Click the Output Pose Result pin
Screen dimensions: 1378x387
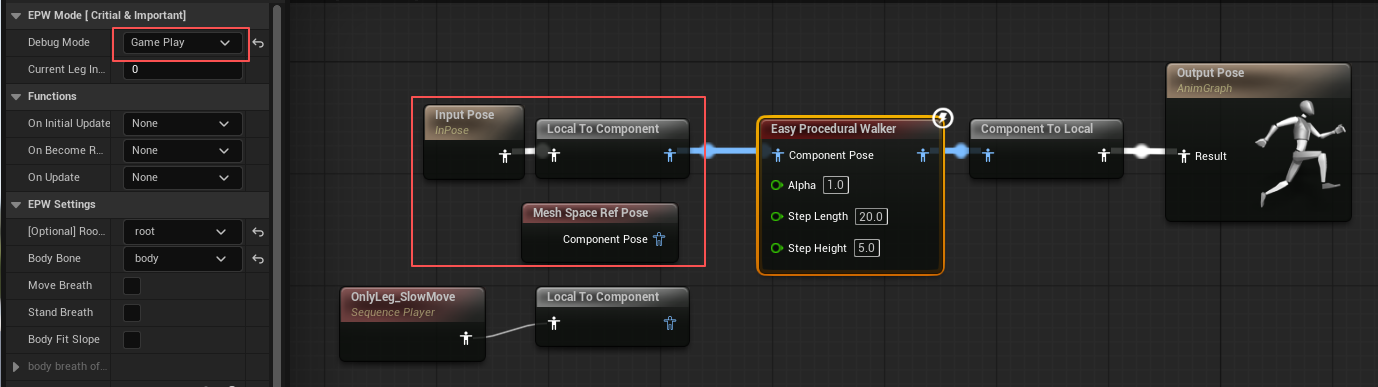click(1184, 156)
